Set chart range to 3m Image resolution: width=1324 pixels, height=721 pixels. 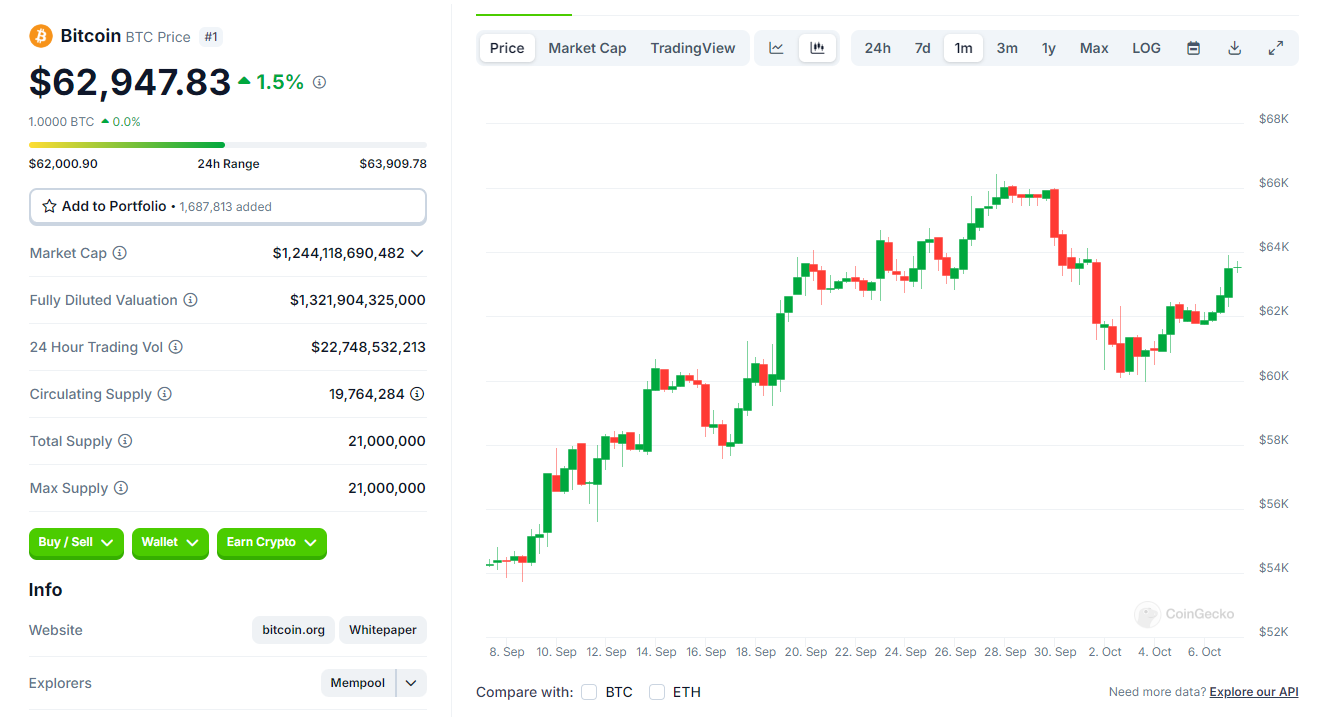1007,48
